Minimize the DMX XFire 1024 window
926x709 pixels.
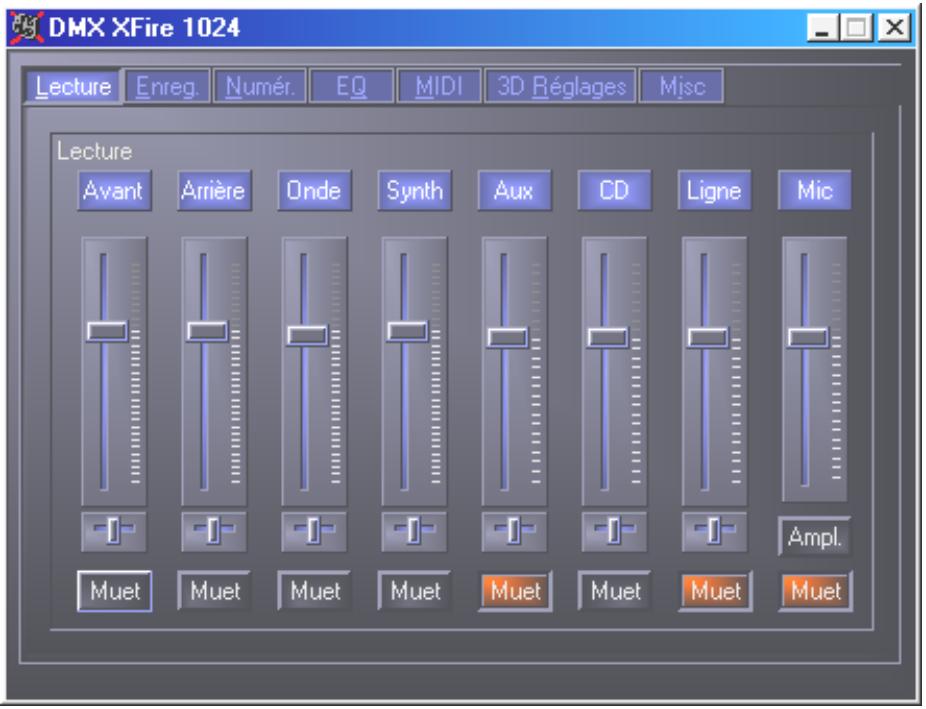[822, 28]
